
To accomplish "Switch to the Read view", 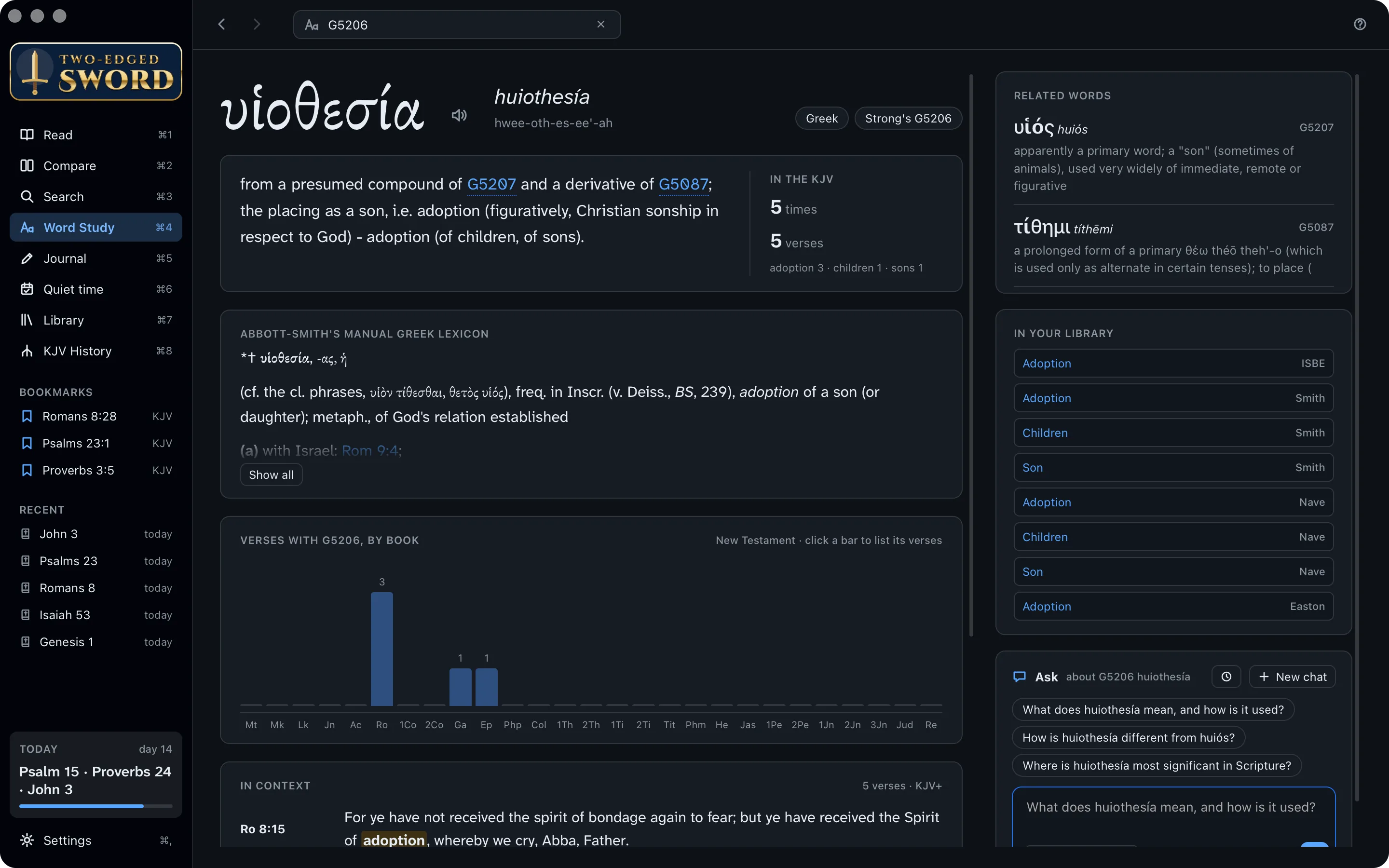I will (x=96, y=135).
